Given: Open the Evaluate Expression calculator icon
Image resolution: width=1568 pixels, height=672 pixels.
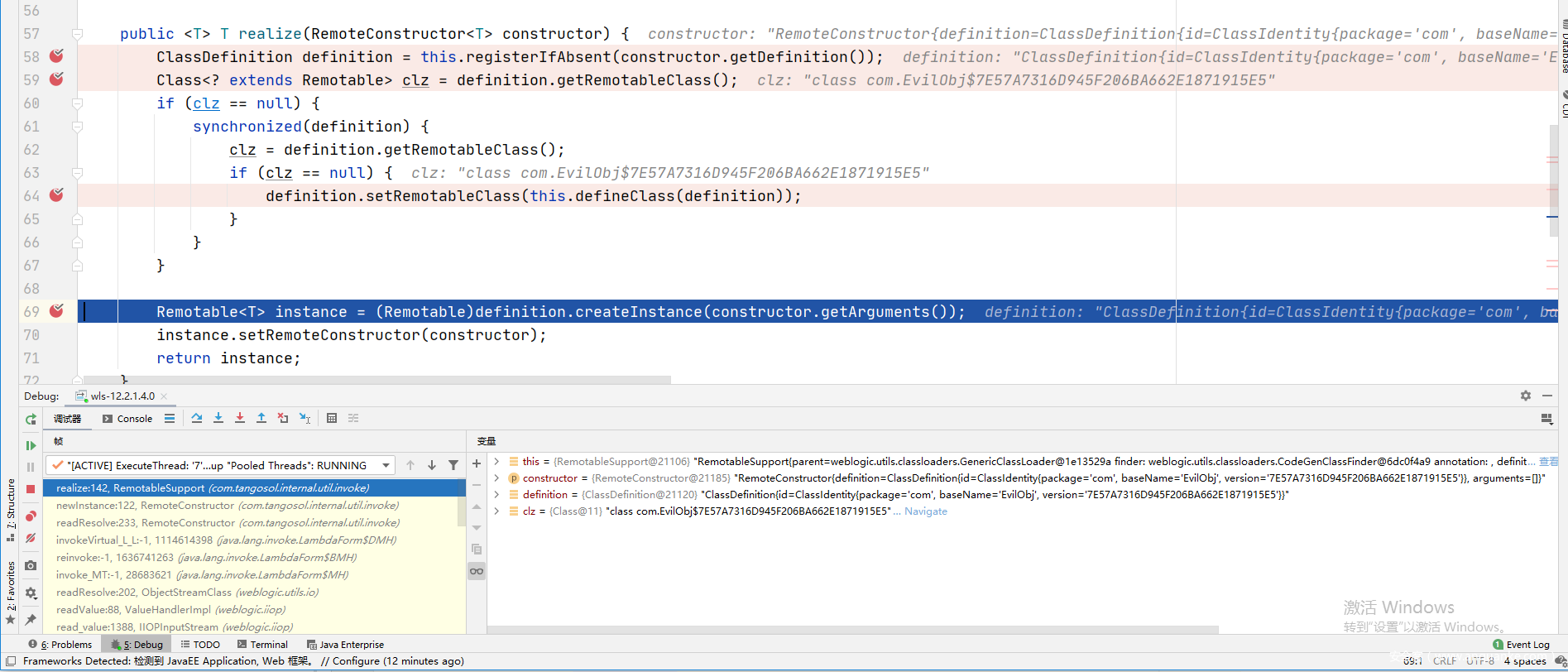Looking at the screenshot, I should (x=332, y=418).
